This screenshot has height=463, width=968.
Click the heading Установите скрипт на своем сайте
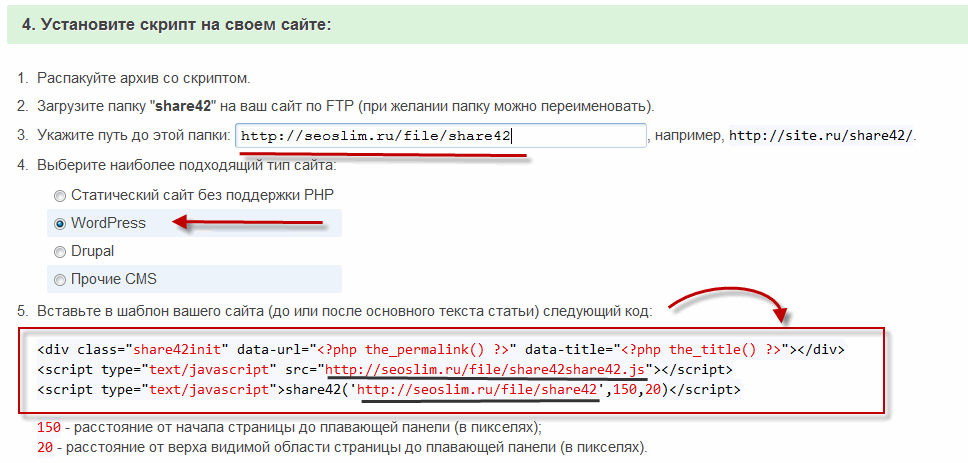[x=175, y=24]
